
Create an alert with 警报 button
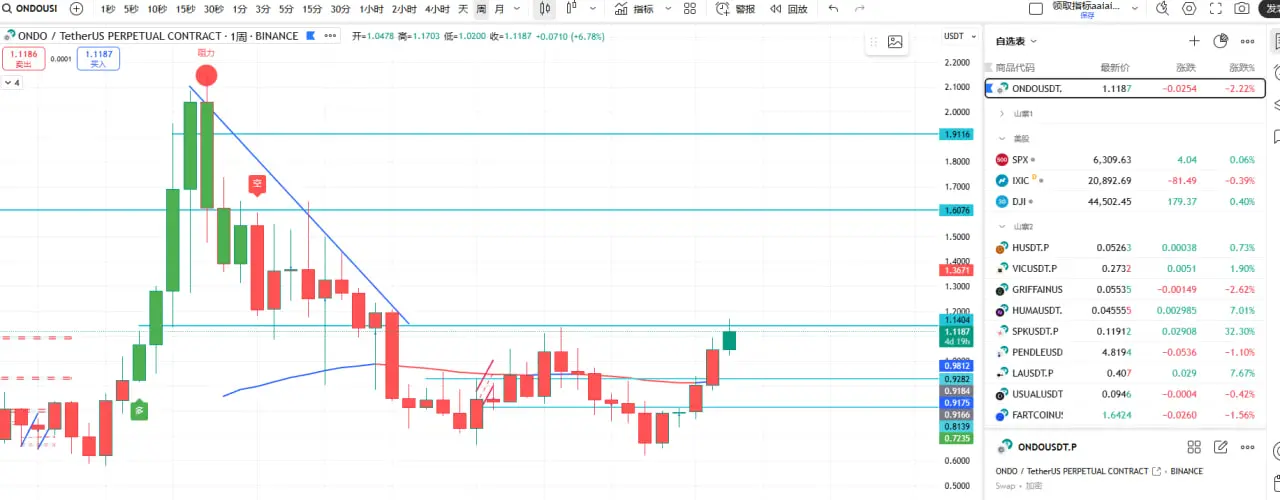click(736, 8)
